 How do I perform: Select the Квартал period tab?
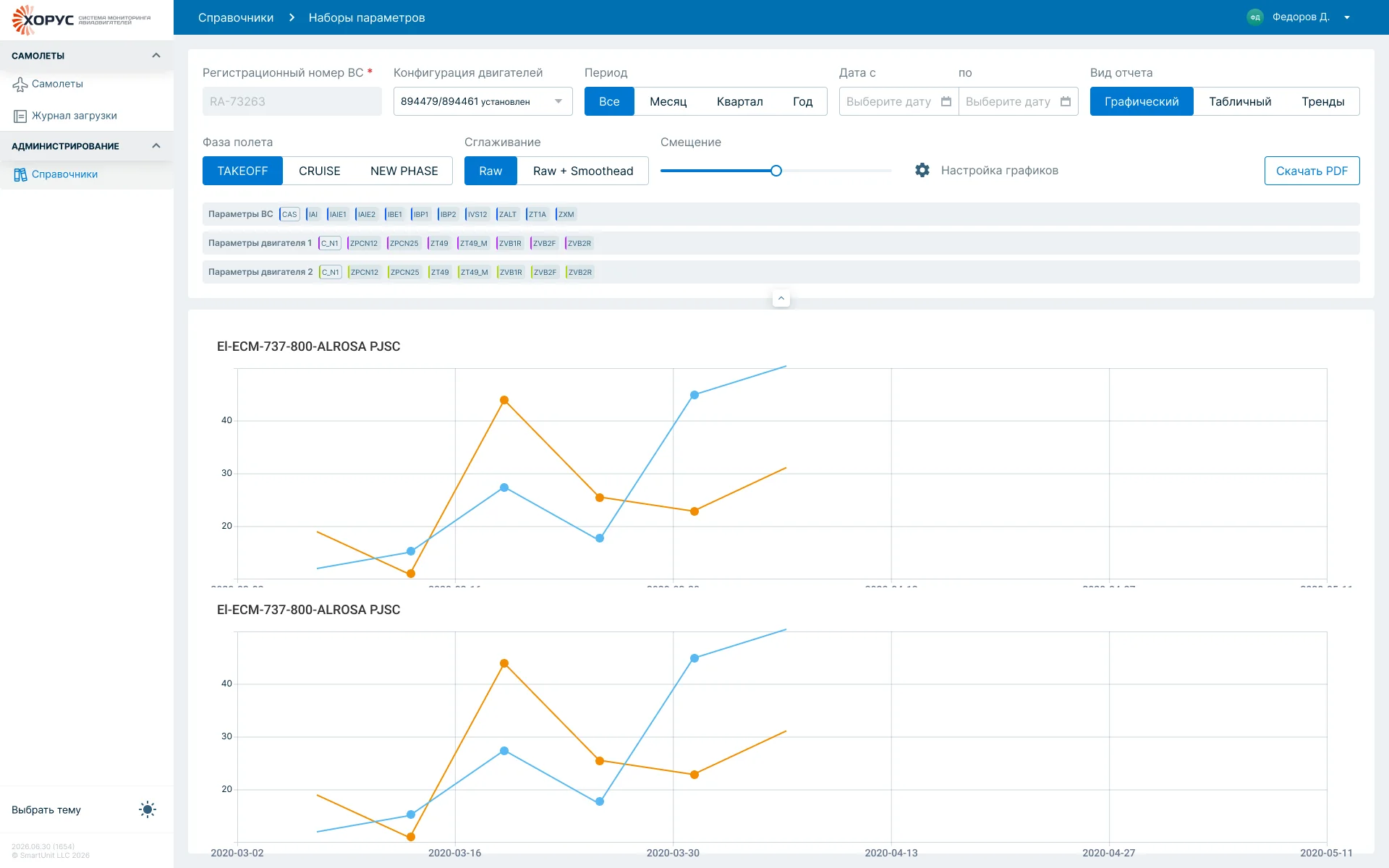point(739,101)
